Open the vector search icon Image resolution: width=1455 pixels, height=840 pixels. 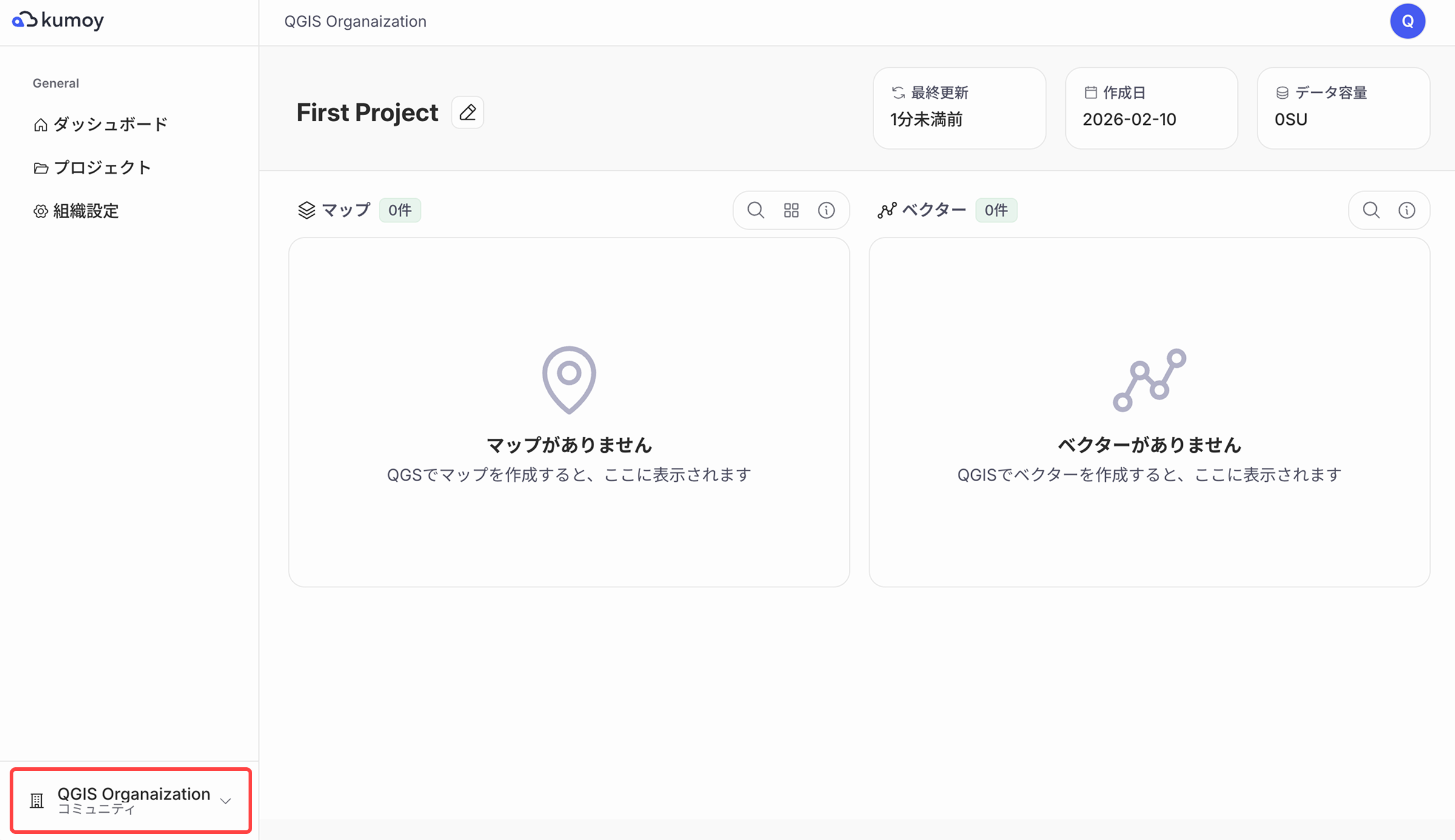1371,210
